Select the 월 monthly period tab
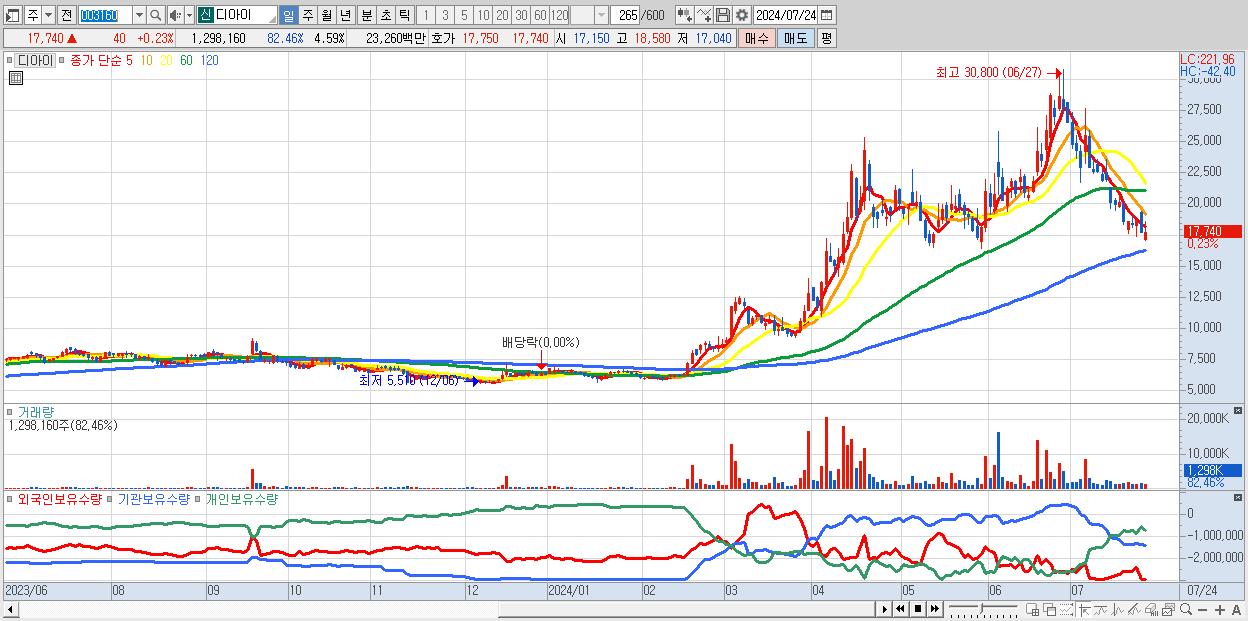This screenshot has height=621, width=1248. (326, 15)
